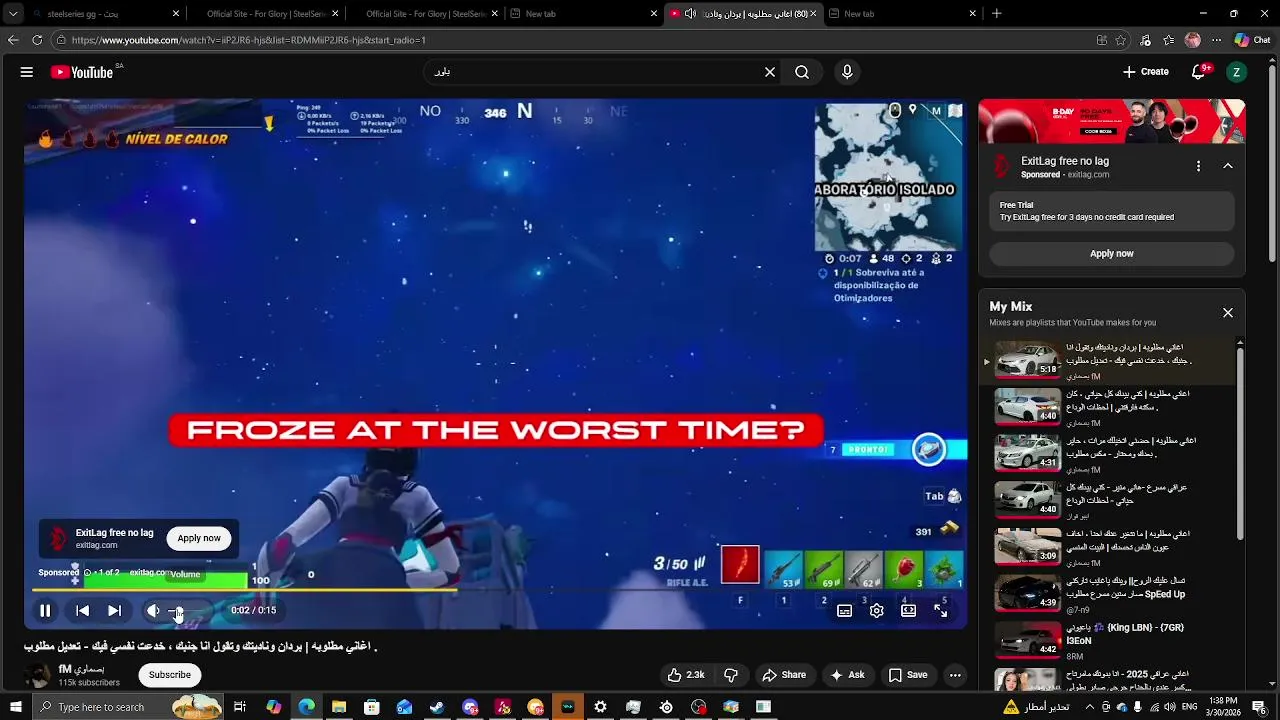Like the video showing 2.3k likes
The height and width of the screenshot is (720, 1280).
click(687, 675)
